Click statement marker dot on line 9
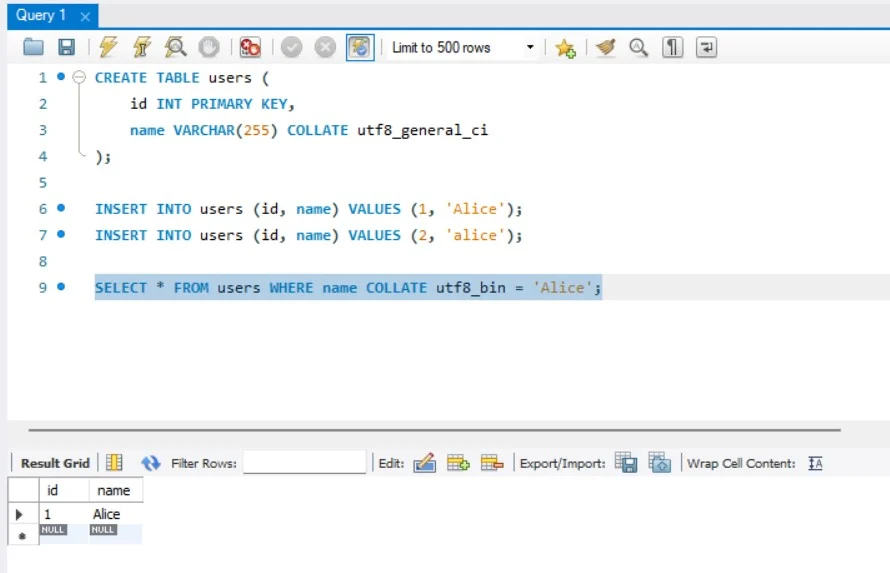 pos(61,286)
